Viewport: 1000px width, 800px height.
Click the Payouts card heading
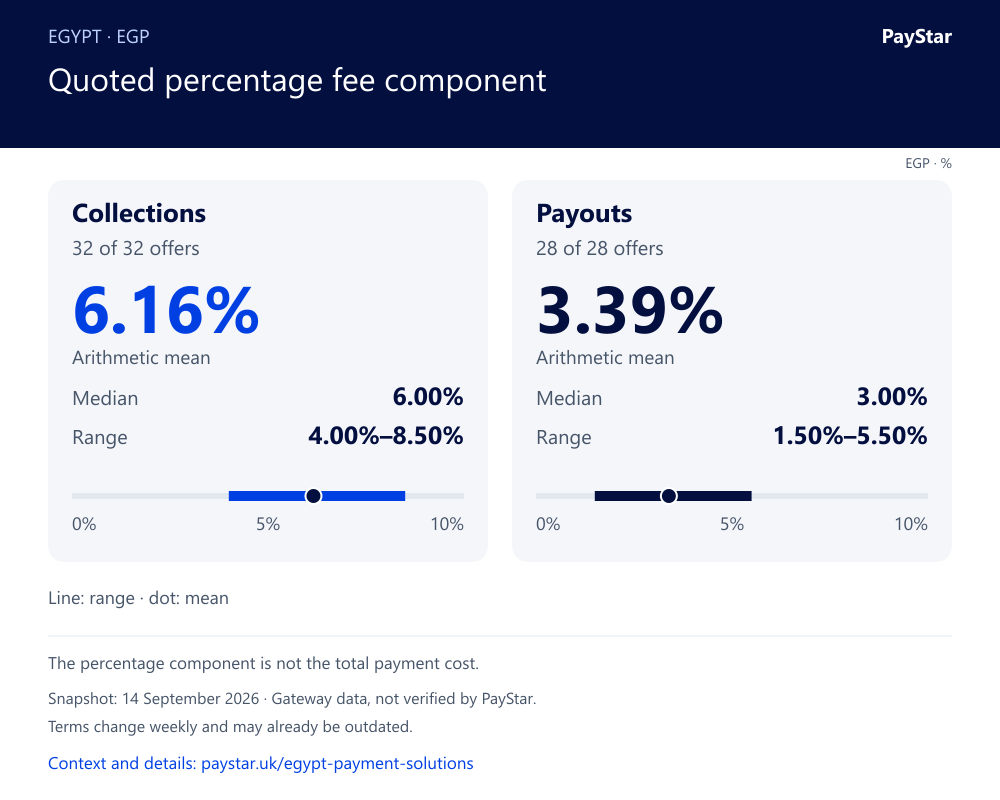584,214
